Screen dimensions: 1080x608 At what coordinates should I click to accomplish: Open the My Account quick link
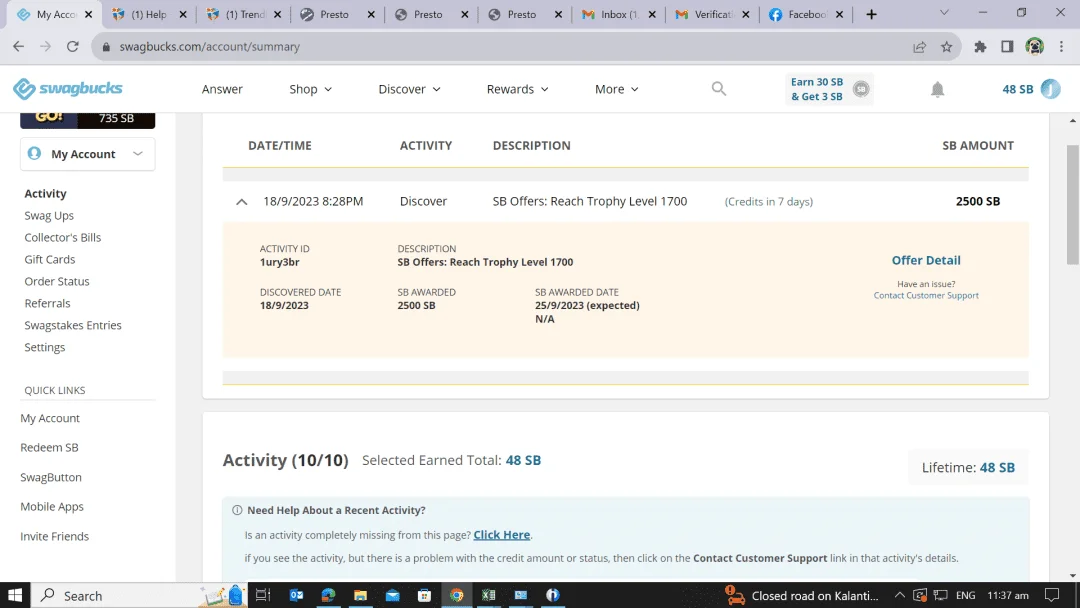[50, 419]
